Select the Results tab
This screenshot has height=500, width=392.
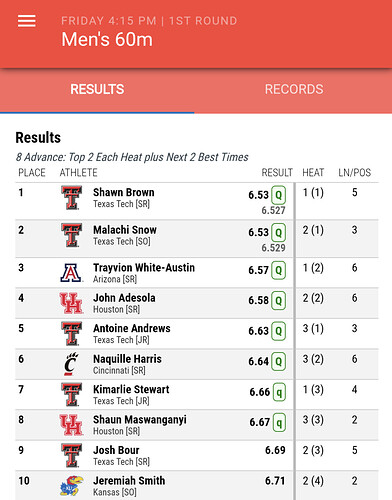click(97, 89)
